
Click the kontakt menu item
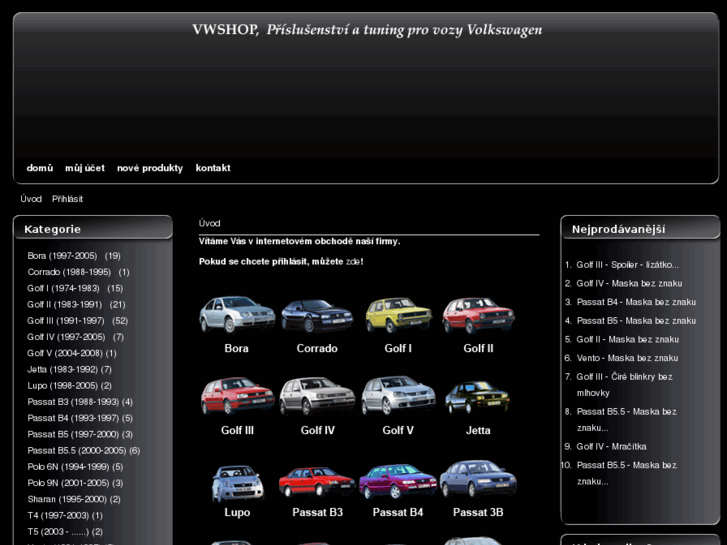click(213, 168)
